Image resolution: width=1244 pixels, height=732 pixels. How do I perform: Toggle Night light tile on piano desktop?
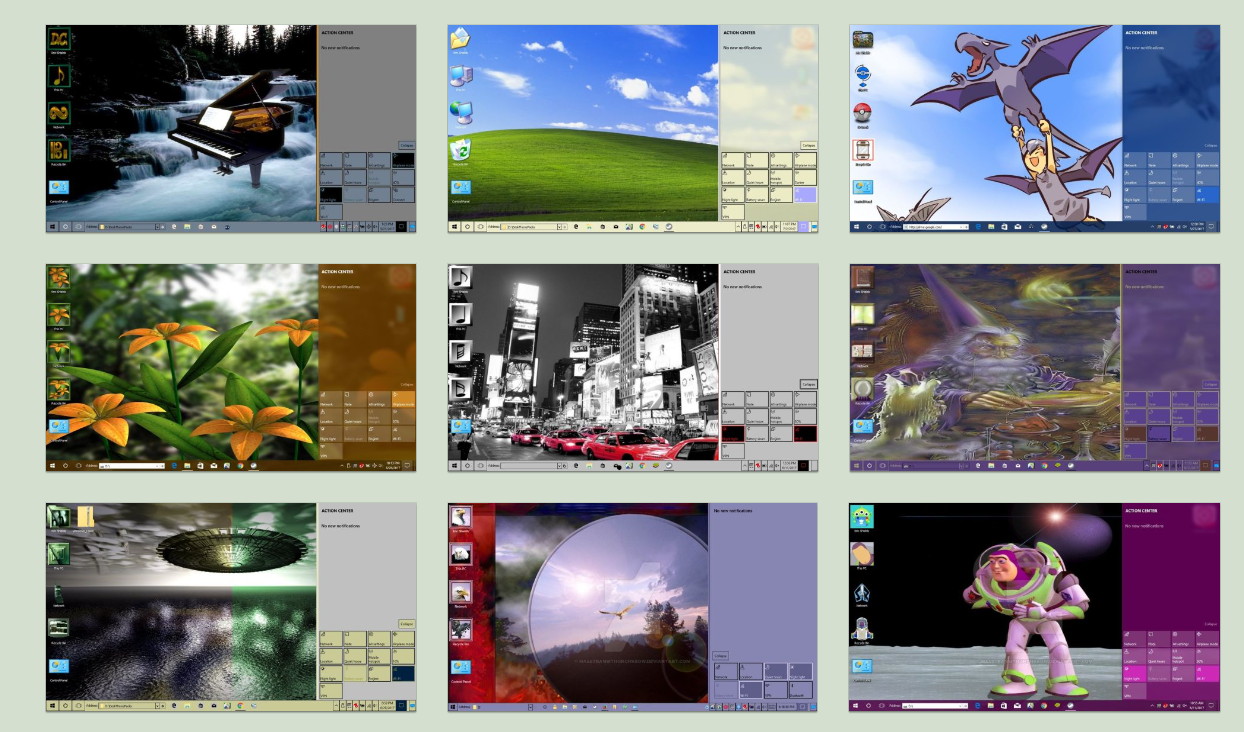click(331, 195)
